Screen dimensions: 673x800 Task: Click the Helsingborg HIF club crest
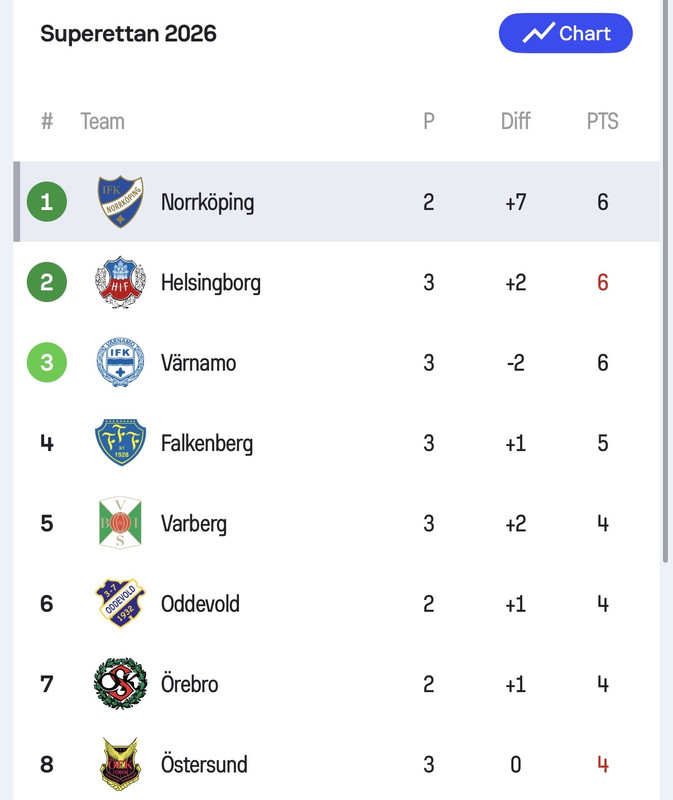tap(120, 282)
